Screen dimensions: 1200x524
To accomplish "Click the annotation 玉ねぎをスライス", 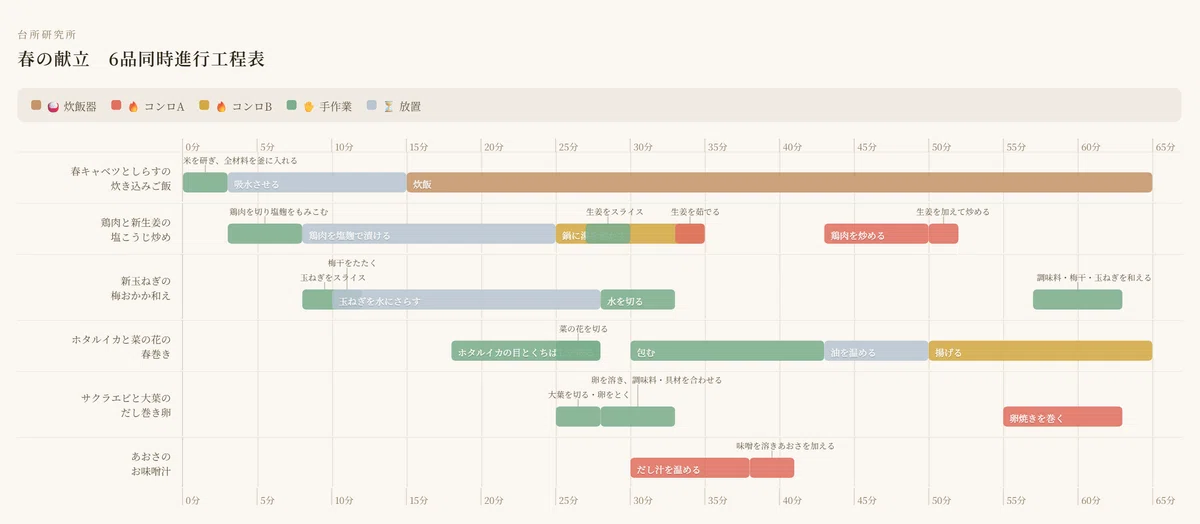I will 333,277.
